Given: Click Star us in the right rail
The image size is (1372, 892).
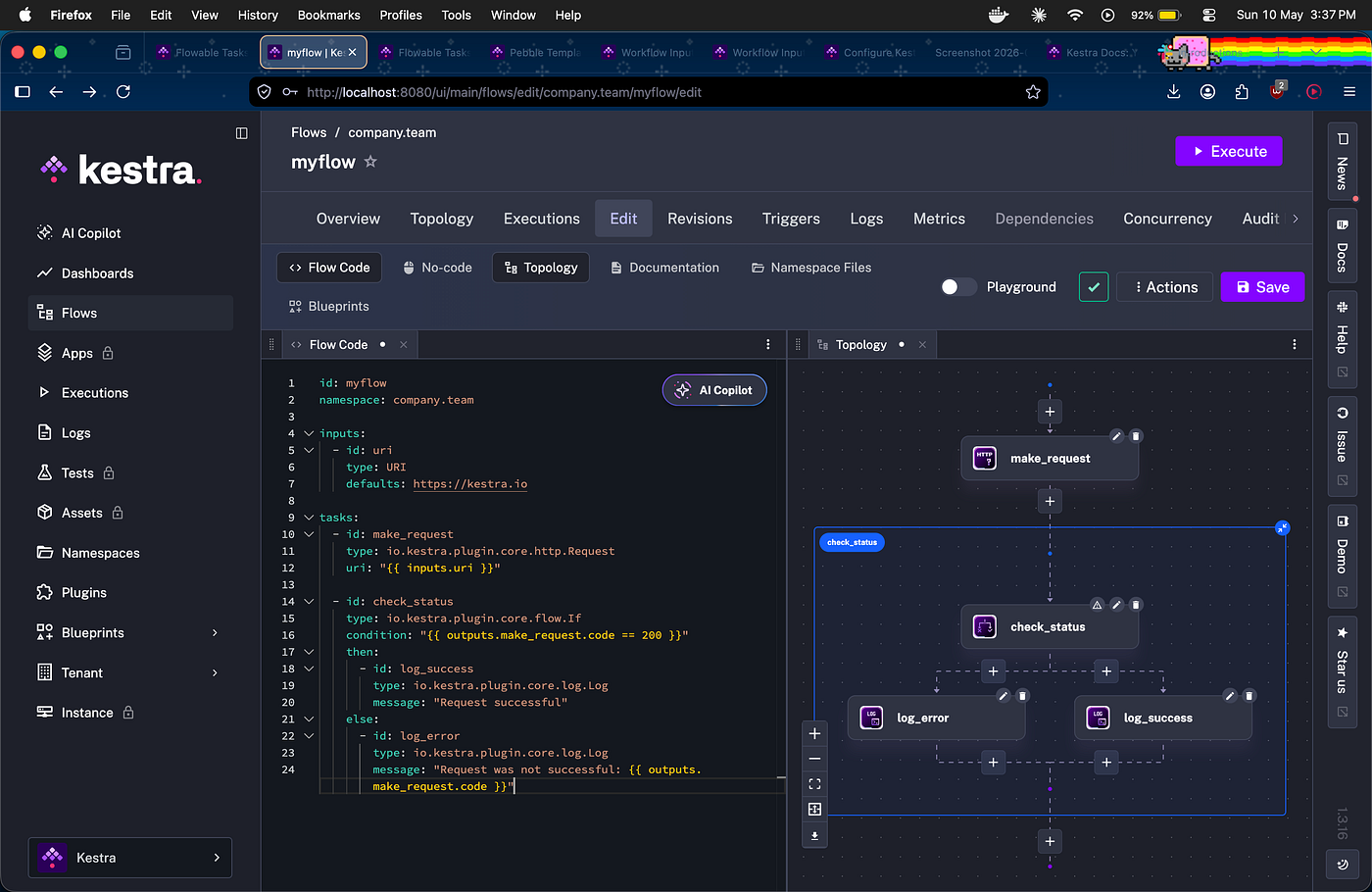Looking at the screenshot, I should pos(1343,671).
